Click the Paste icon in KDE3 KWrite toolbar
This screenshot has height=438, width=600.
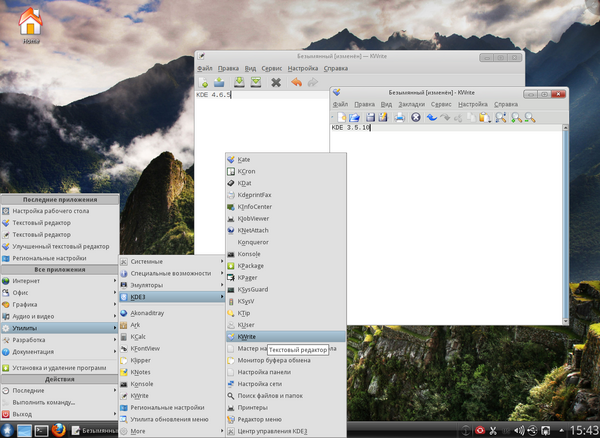[x=484, y=117]
